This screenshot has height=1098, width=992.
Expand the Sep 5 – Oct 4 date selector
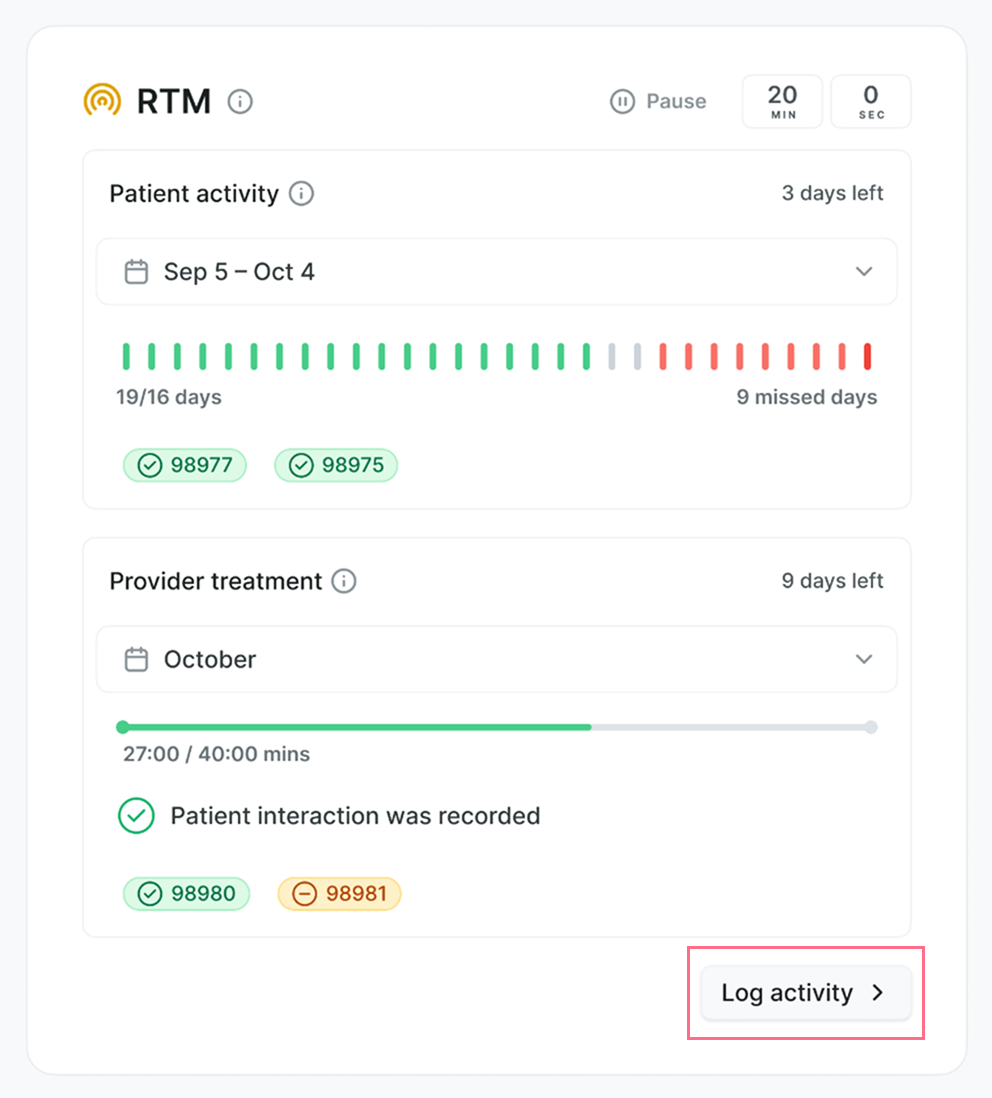tap(863, 271)
